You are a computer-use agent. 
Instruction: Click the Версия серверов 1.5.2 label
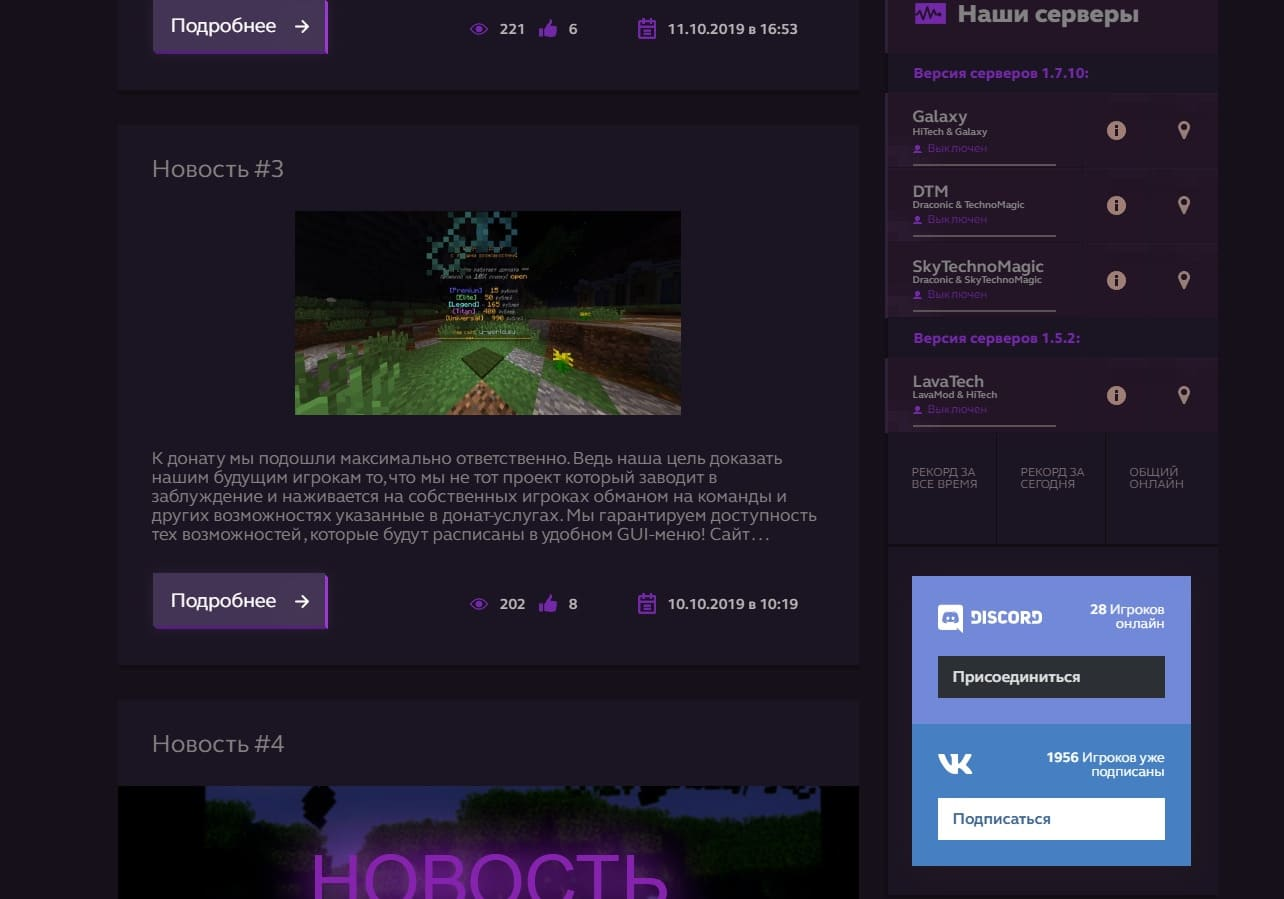pyautogui.click(x=996, y=338)
